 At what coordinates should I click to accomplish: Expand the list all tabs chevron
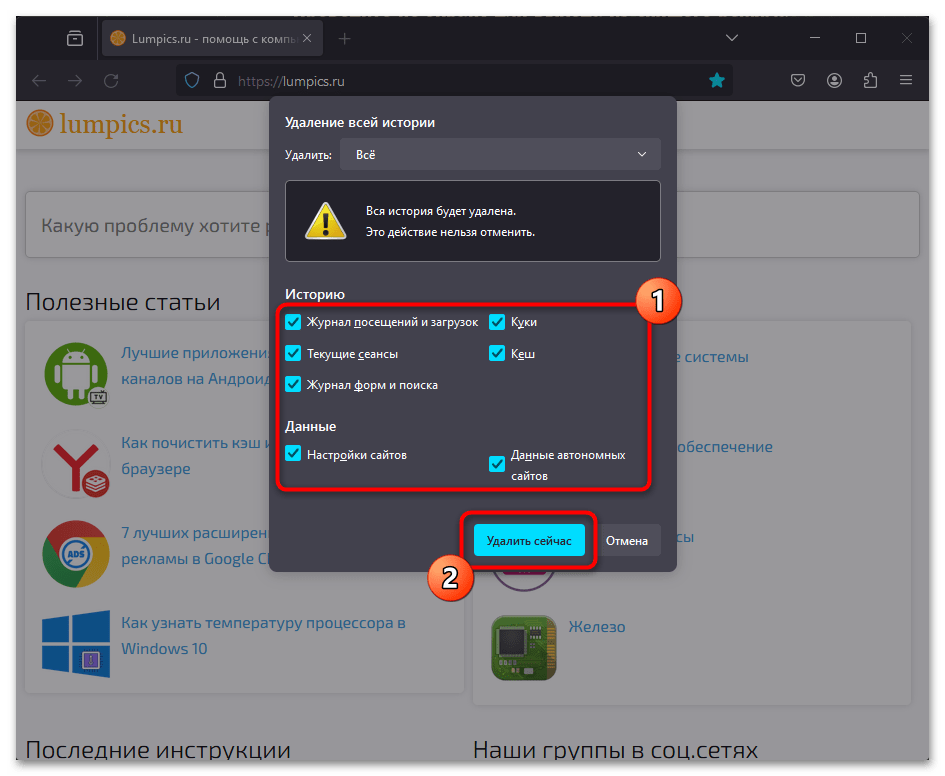(732, 38)
